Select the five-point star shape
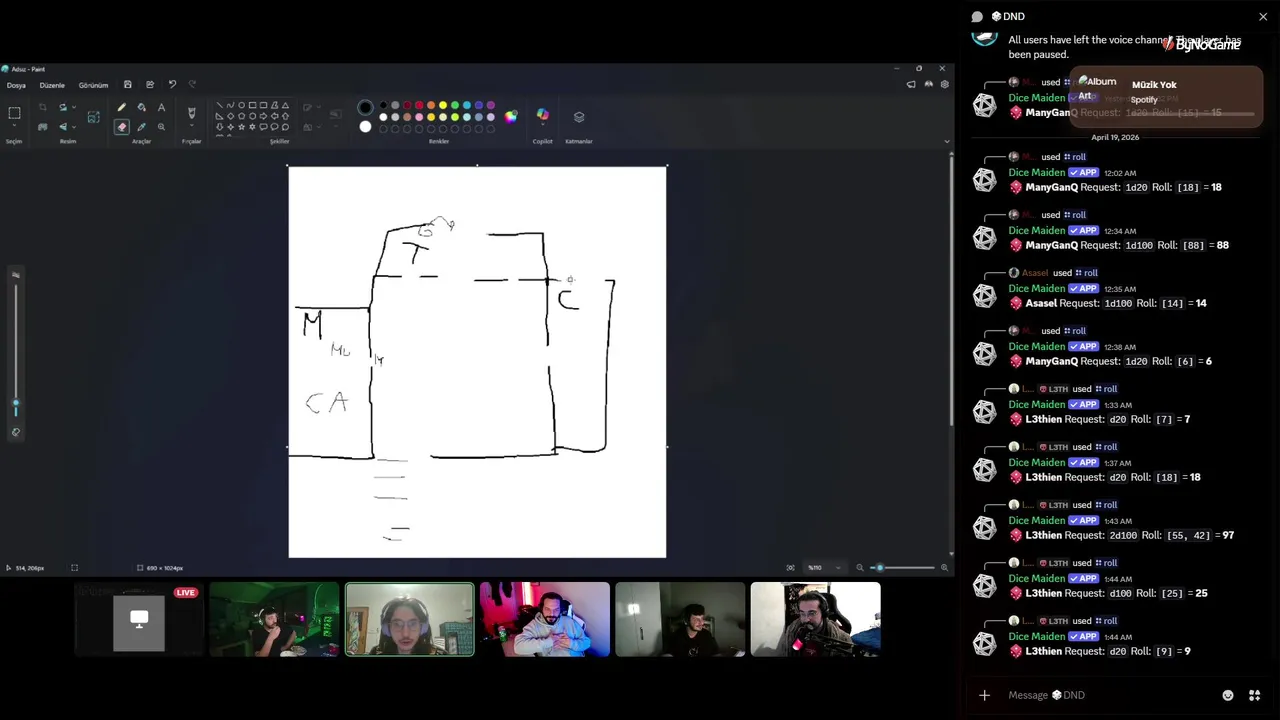1280x720 pixels. pos(241,127)
